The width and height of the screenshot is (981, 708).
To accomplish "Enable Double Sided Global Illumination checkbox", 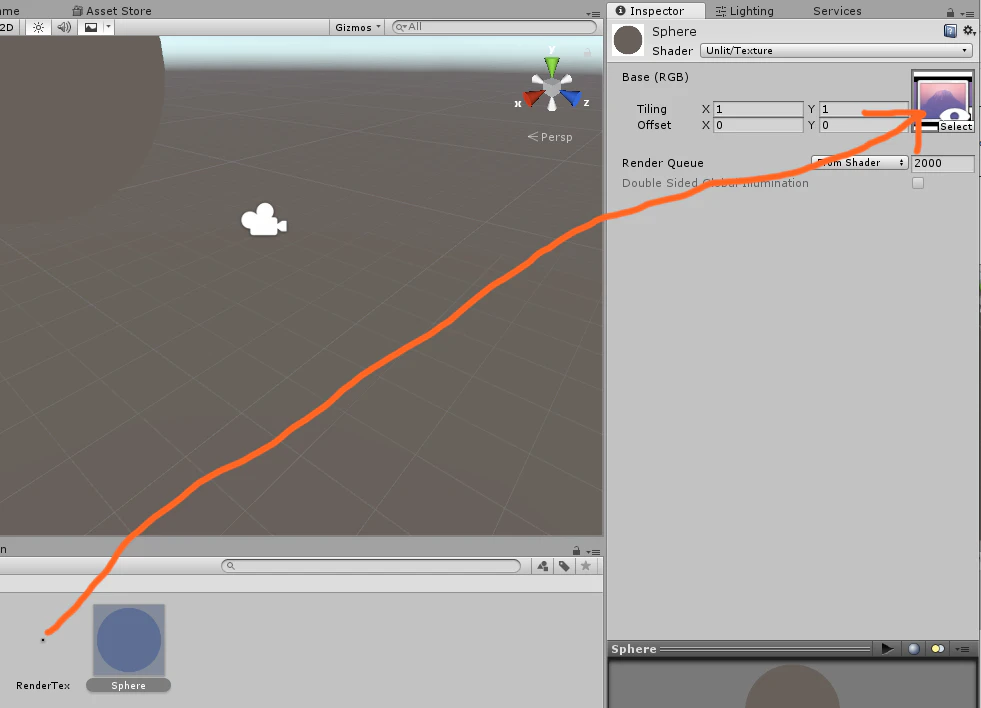I will coord(918,183).
